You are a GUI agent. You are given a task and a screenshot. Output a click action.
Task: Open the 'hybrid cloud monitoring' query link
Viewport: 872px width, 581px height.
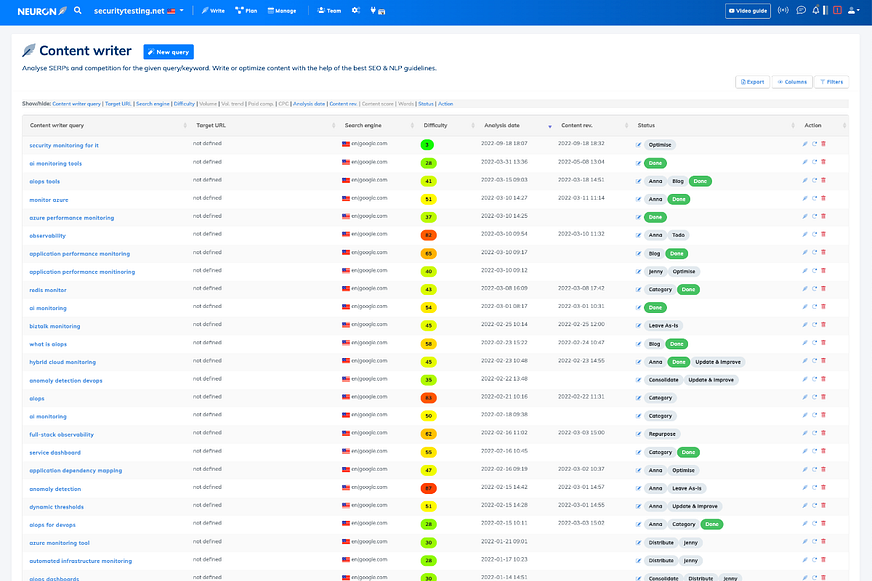[63, 362]
